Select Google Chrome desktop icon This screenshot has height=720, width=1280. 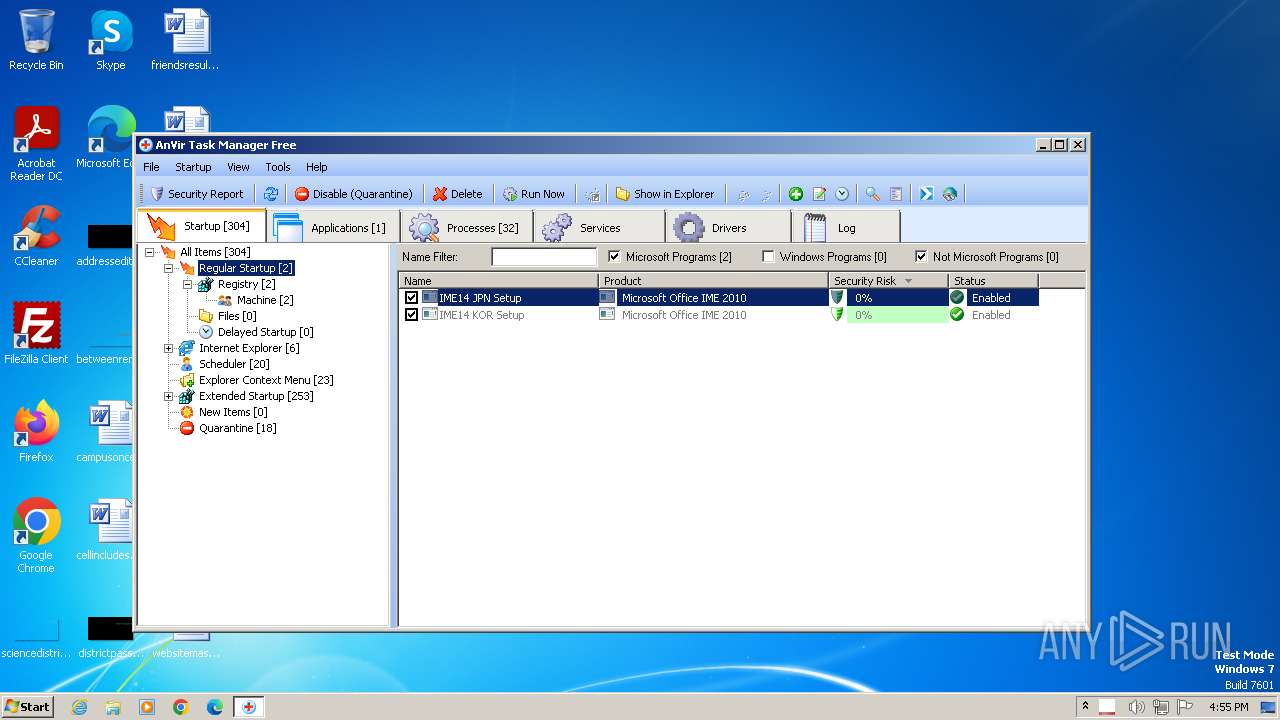[36, 537]
